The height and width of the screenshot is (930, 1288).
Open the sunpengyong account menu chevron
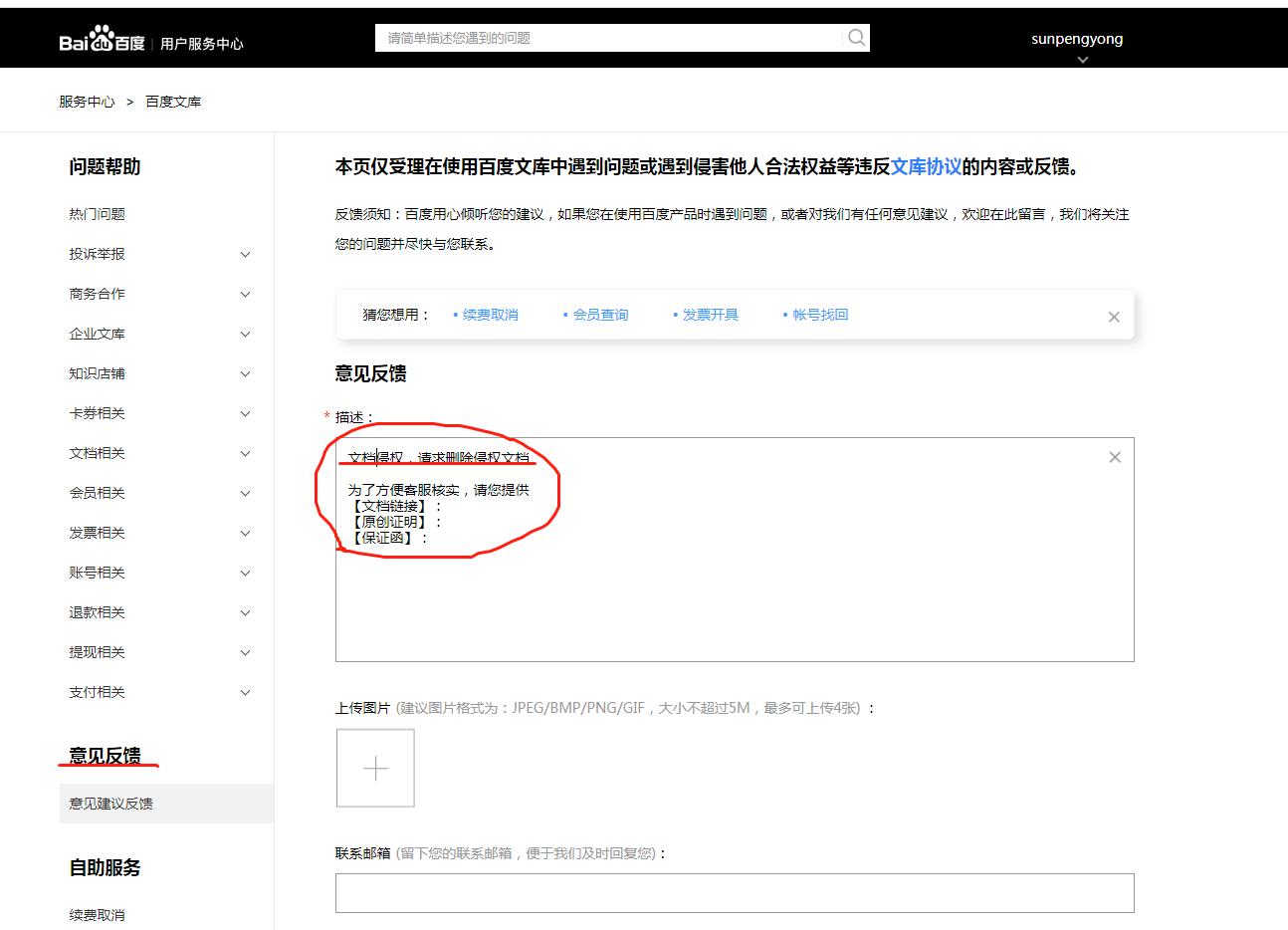(x=1081, y=60)
